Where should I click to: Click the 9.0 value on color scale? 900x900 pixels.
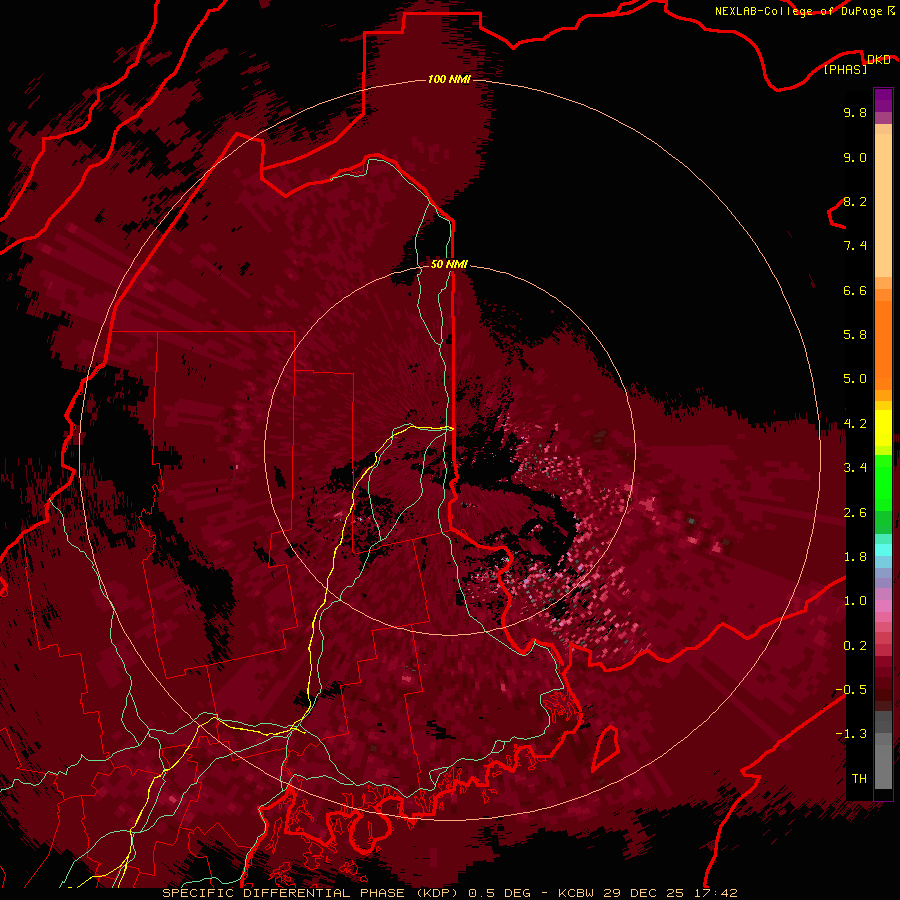coord(855,158)
